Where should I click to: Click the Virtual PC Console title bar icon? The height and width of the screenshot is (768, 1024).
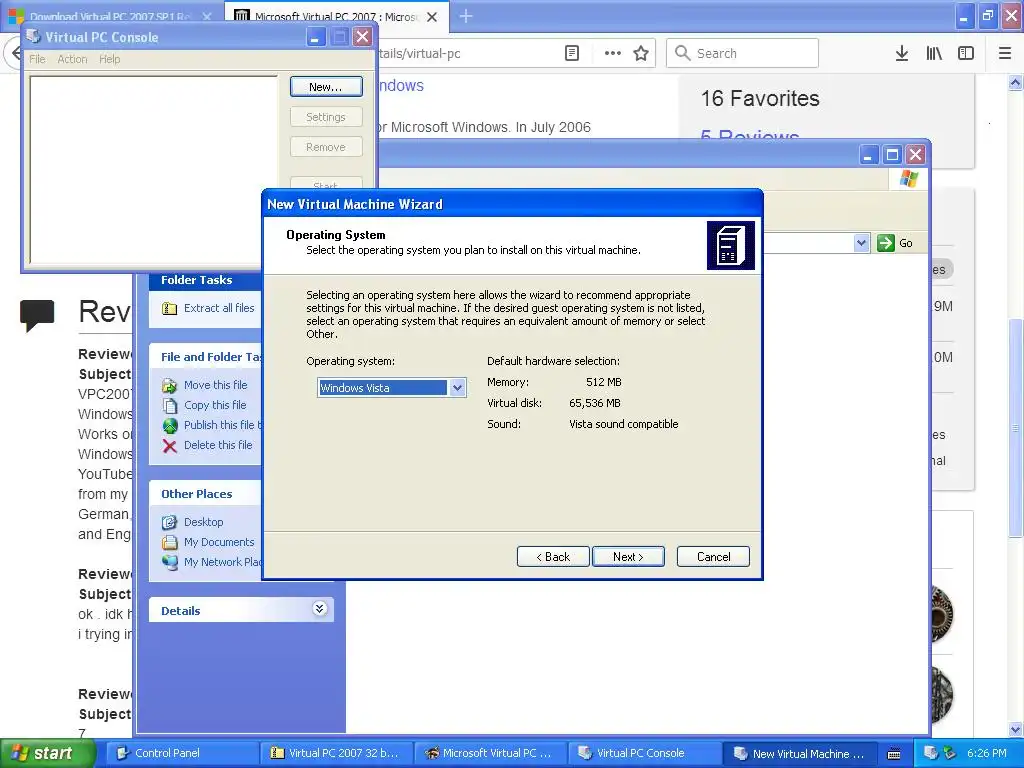coord(34,37)
